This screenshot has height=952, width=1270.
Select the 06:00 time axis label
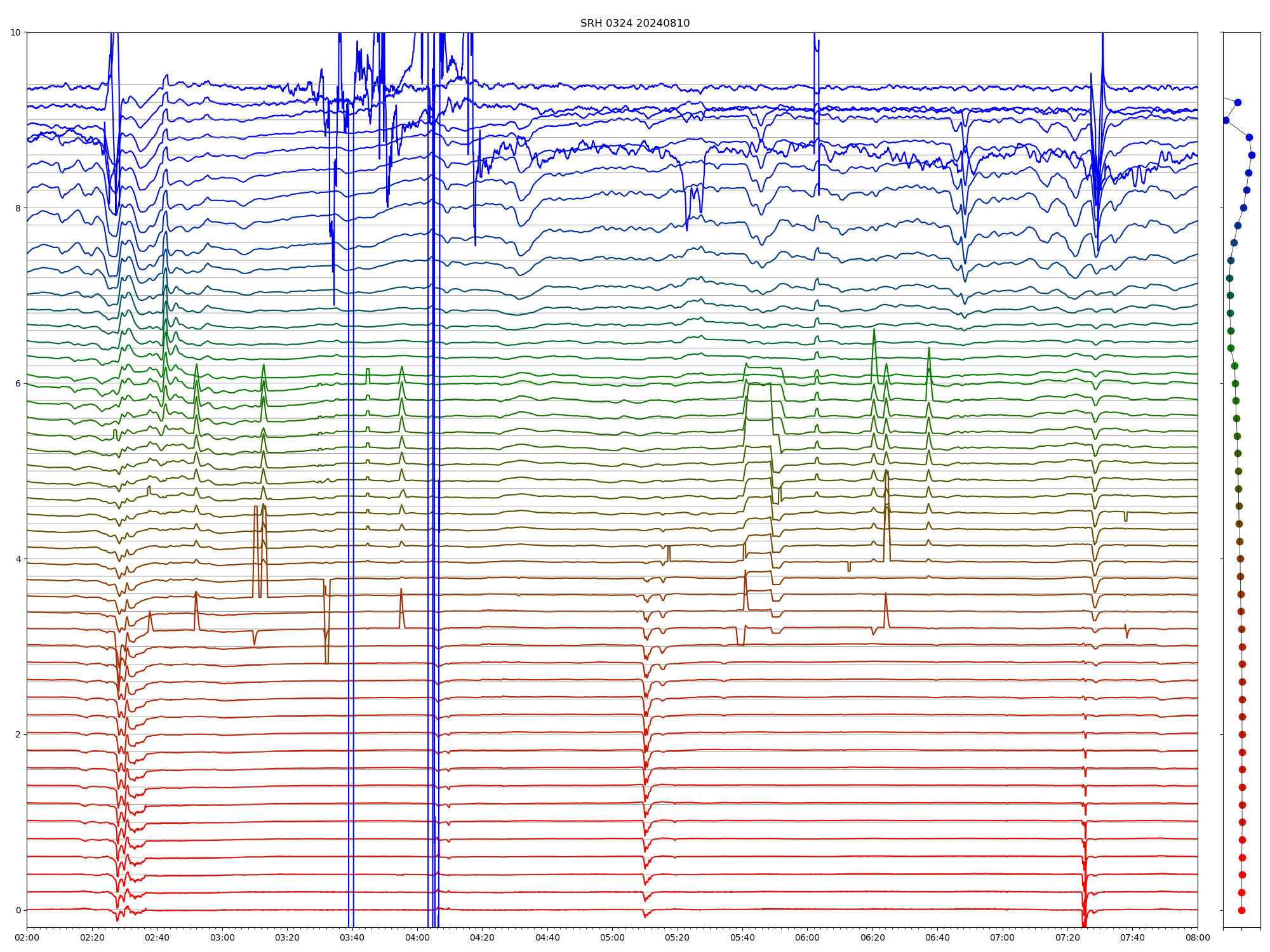[x=807, y=937]
